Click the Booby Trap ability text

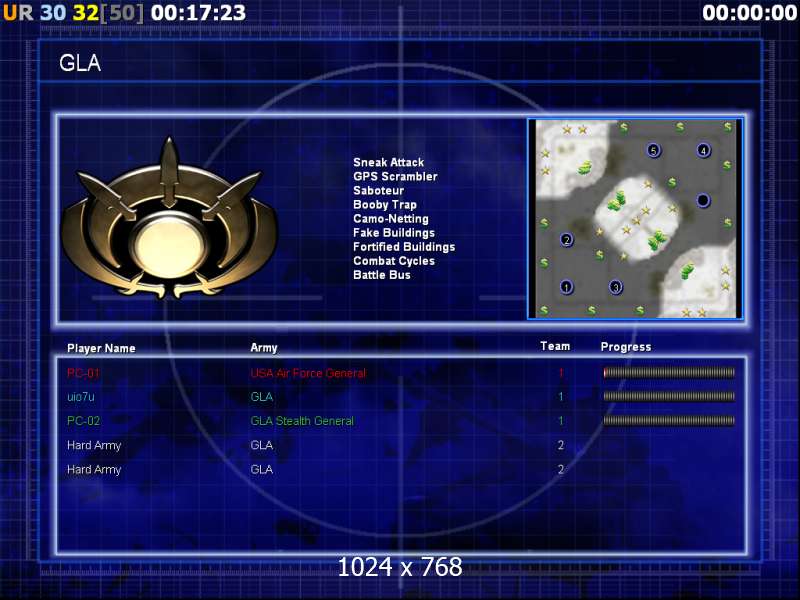pyautogui.click(x=385, y=205)
